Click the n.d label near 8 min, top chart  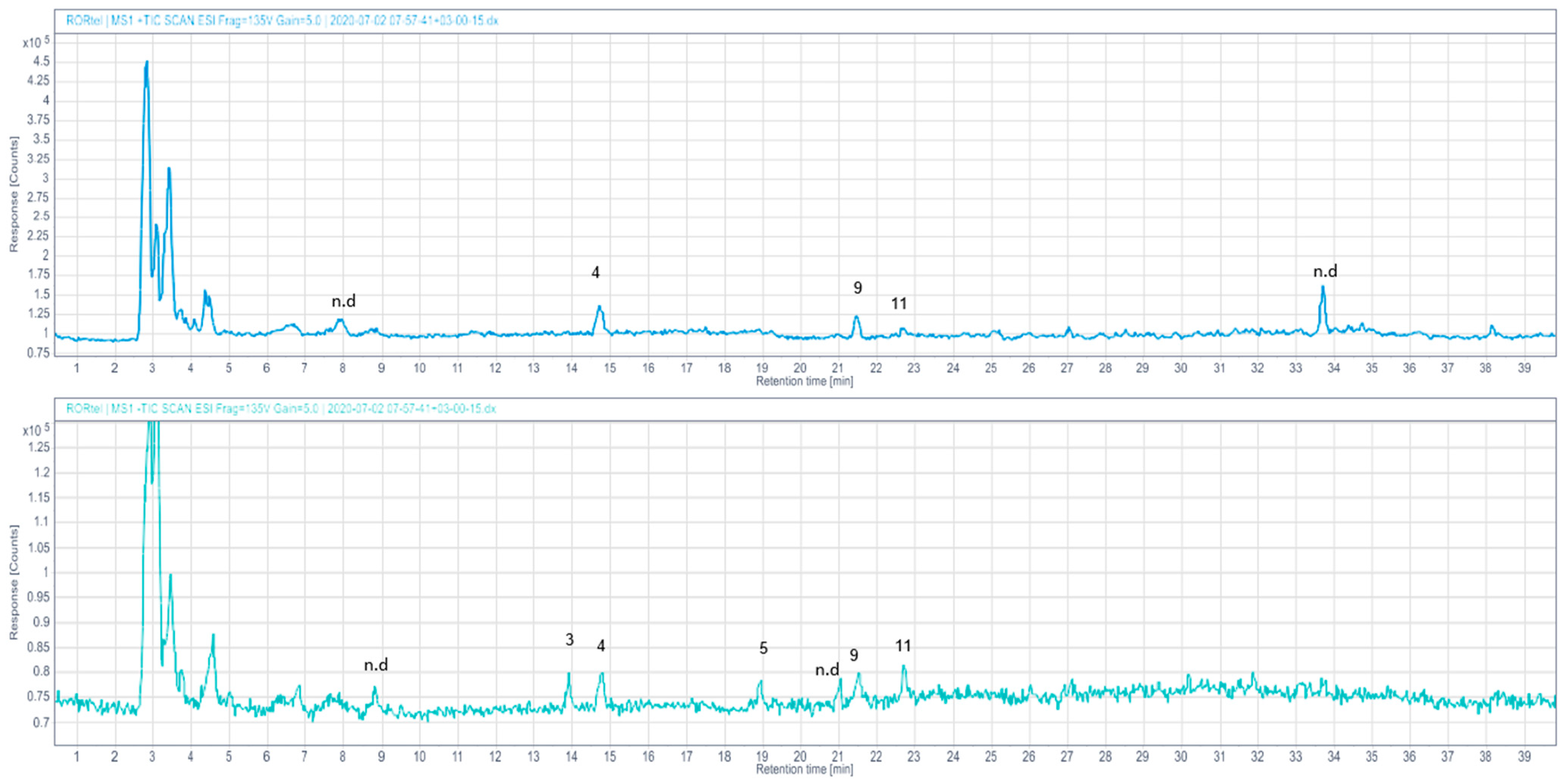(x=344, y=301)
